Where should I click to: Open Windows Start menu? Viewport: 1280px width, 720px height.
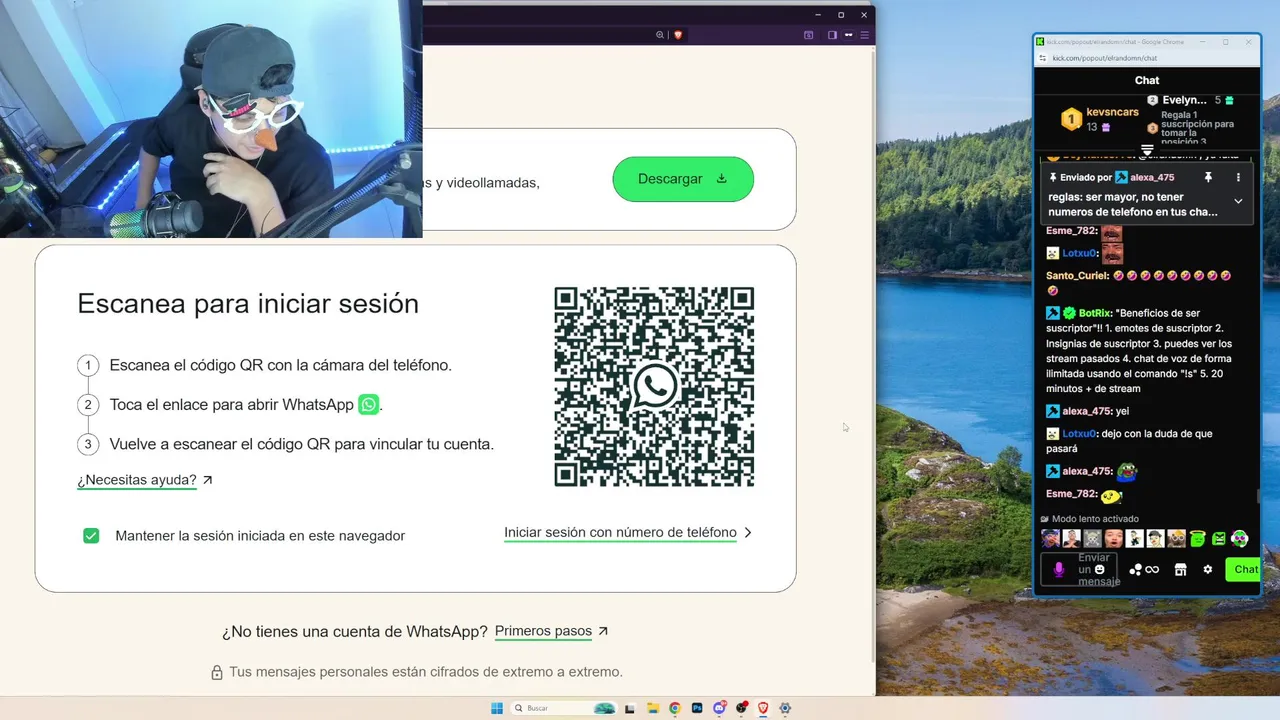[x=497, y=708]
